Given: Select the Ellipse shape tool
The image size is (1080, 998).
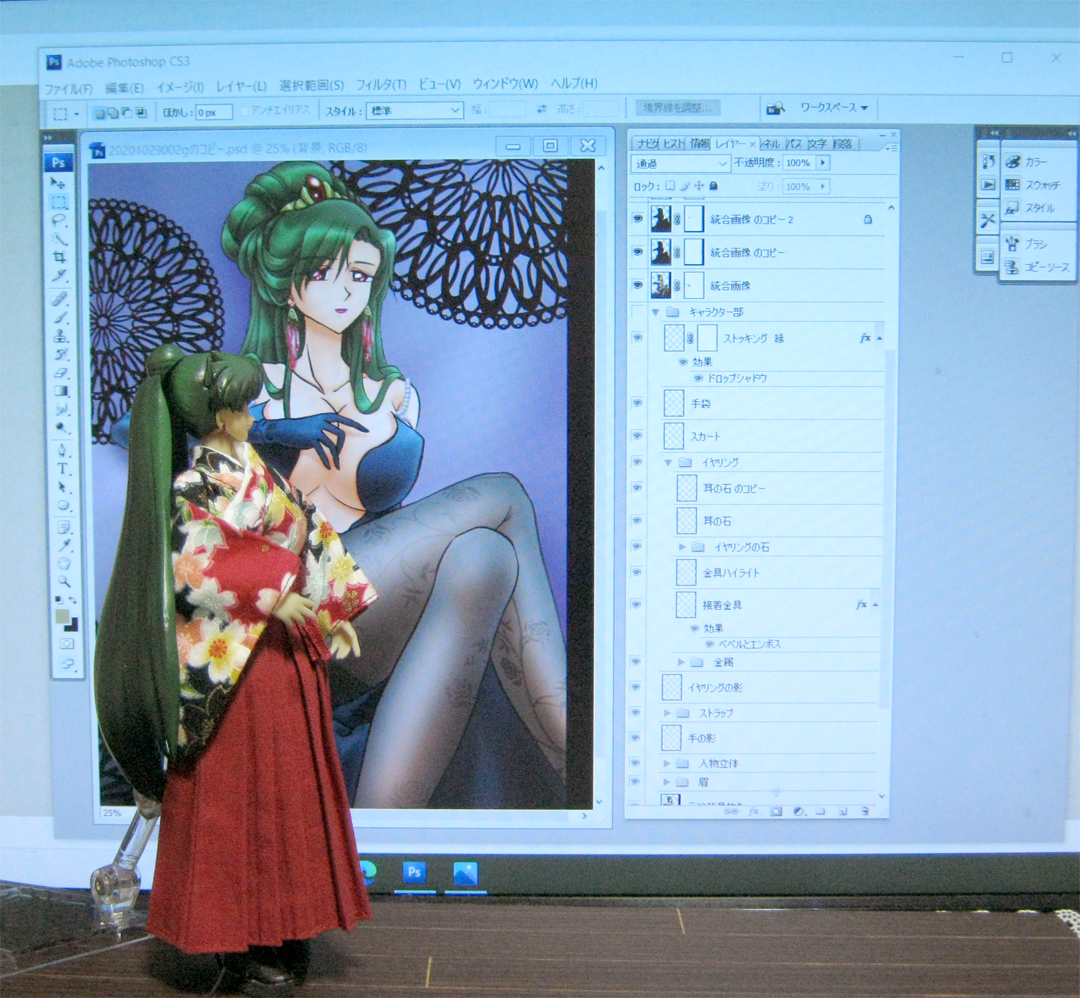Looking at the screenshot, I should pyautogui.click(x=63, y=505).
